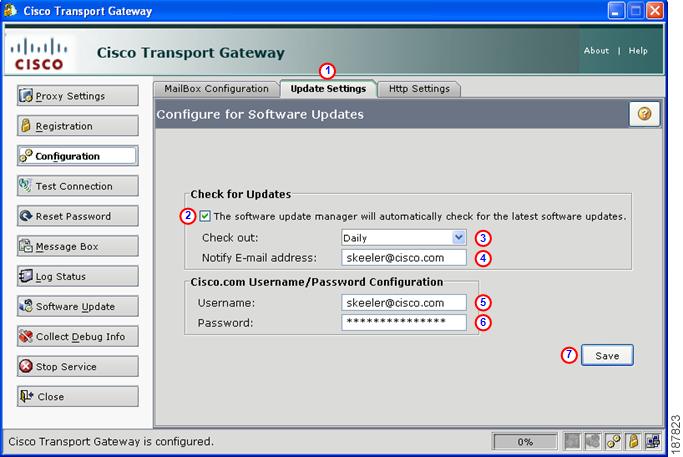683x457 pixels.
Task: Open the Software Update page
Action: [78, 306]
